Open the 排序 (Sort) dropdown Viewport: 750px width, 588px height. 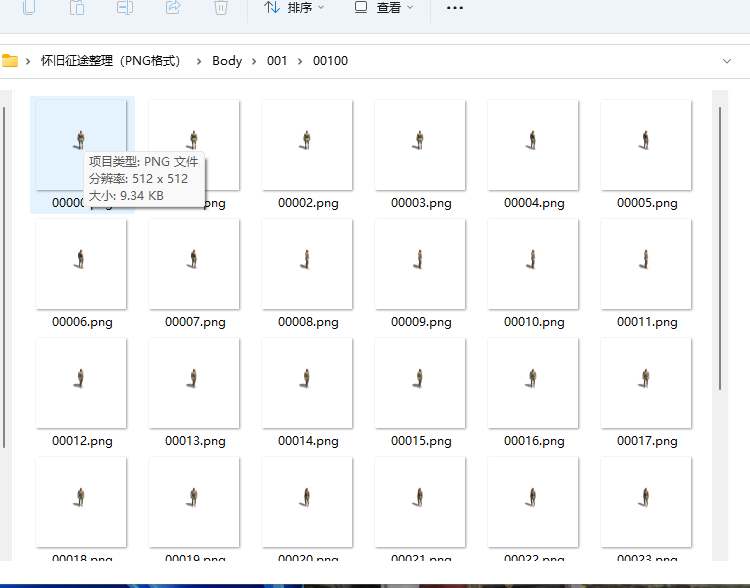point(294,8)
